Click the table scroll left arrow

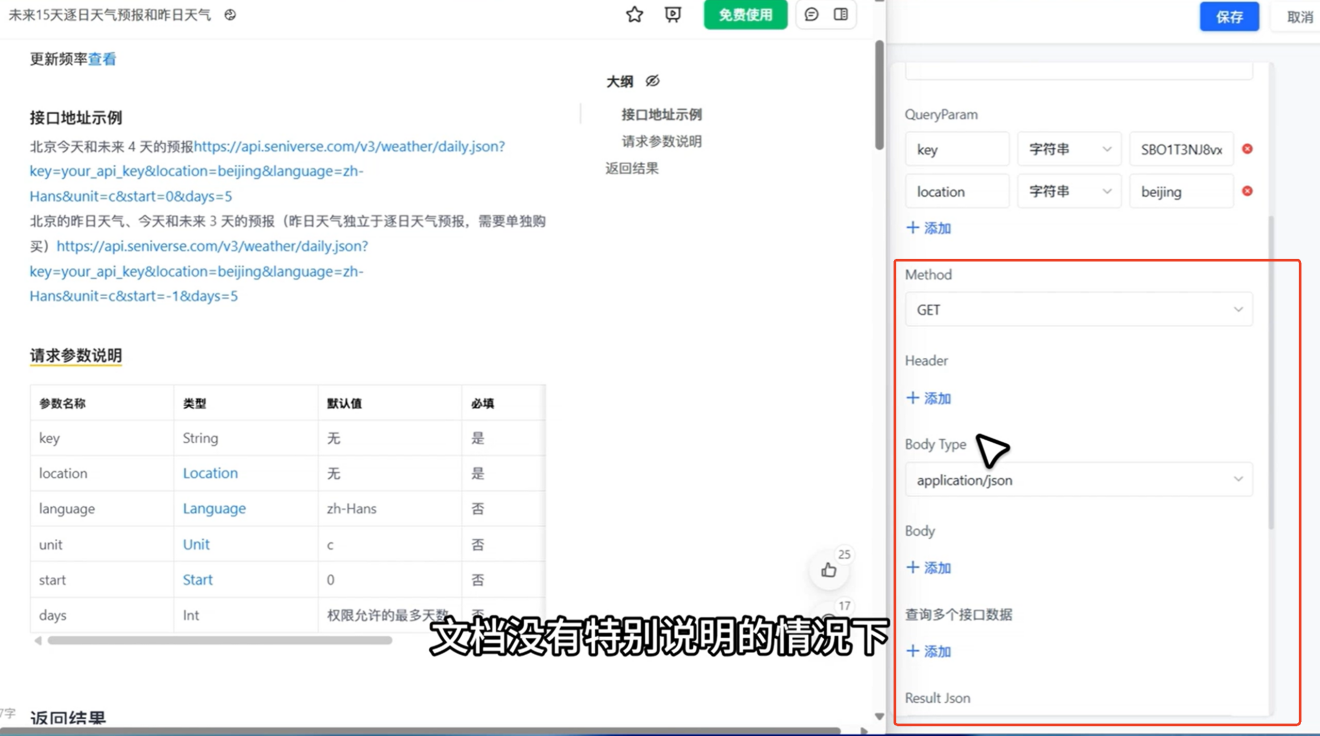(x=38, y=640)
